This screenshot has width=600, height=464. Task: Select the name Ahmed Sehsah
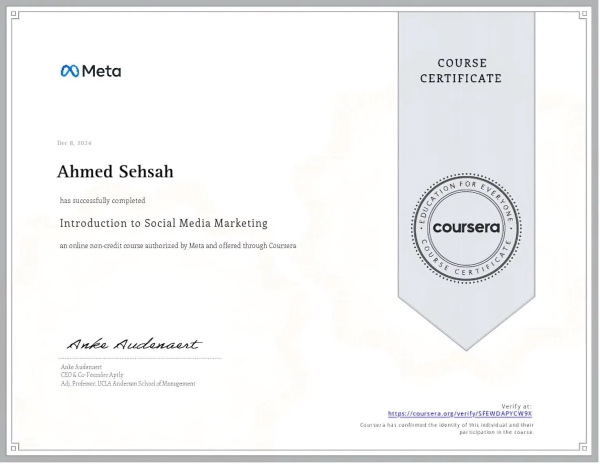click(x=115, y=171)
